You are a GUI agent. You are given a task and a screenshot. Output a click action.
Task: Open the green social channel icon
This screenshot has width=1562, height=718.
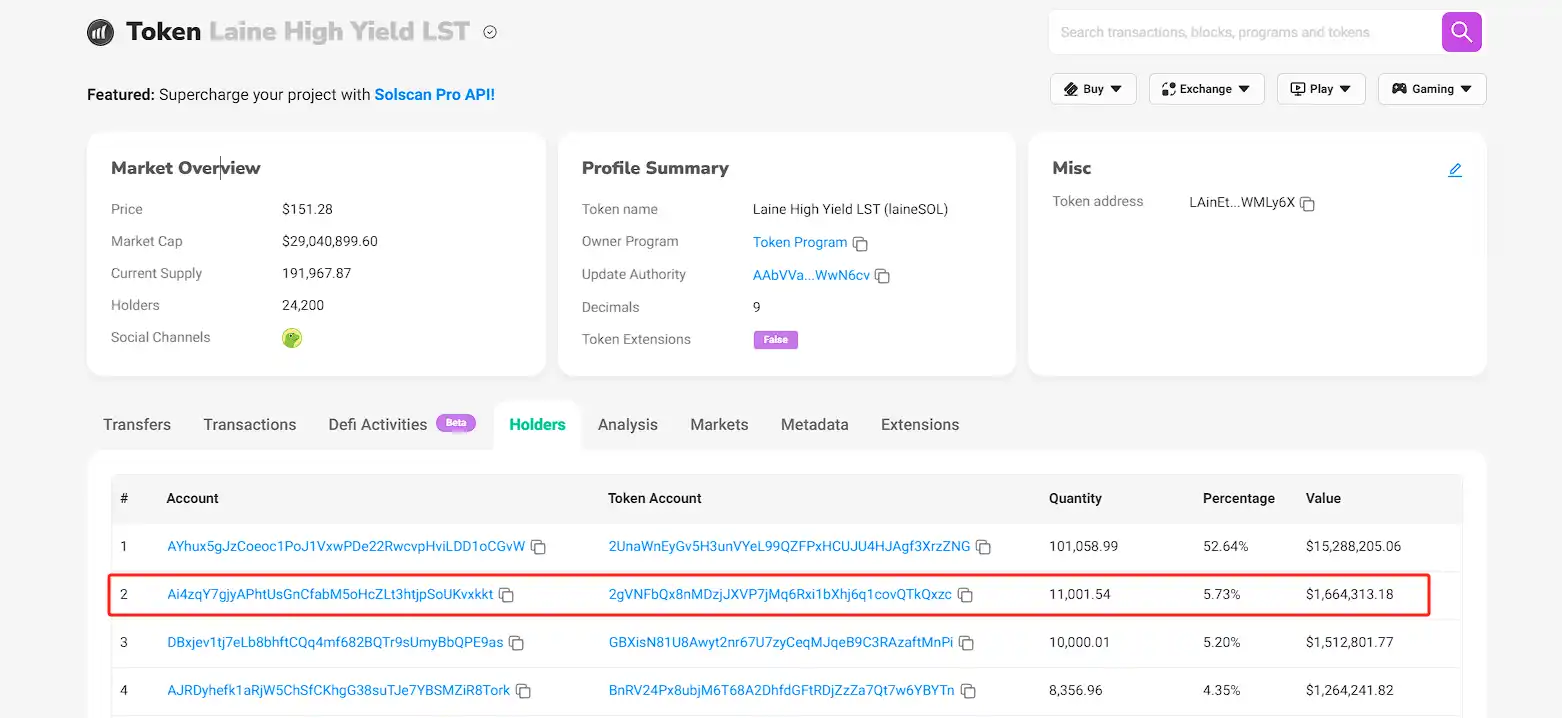[x=292, y=338]
